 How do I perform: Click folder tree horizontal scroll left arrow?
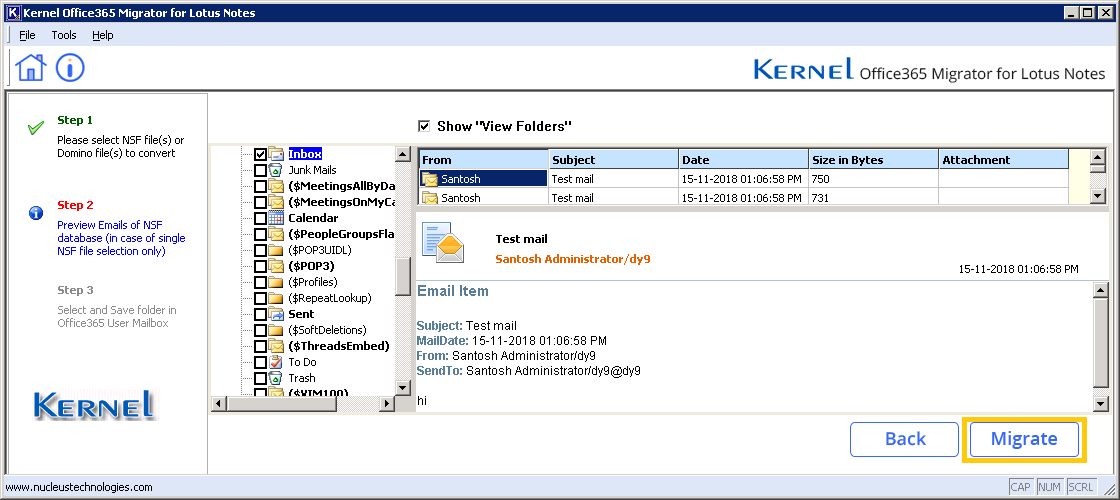coord(219,404)
